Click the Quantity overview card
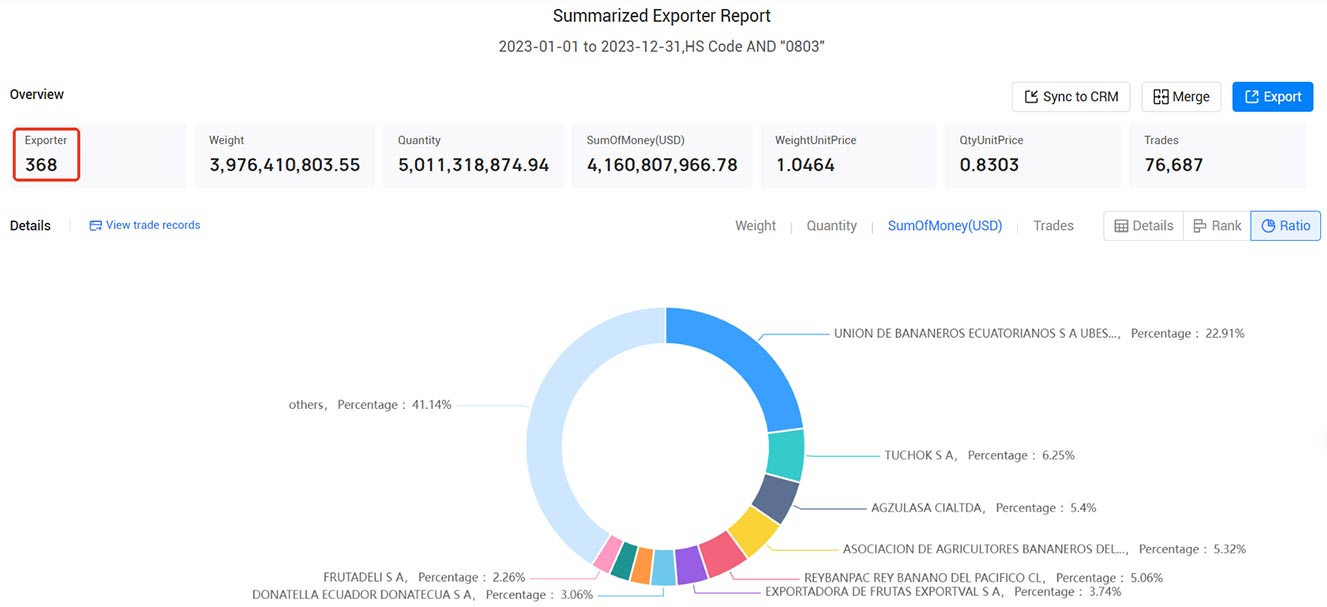This screenshot has width=1327, height=607. pyautogui.click(x=473, y=155)
